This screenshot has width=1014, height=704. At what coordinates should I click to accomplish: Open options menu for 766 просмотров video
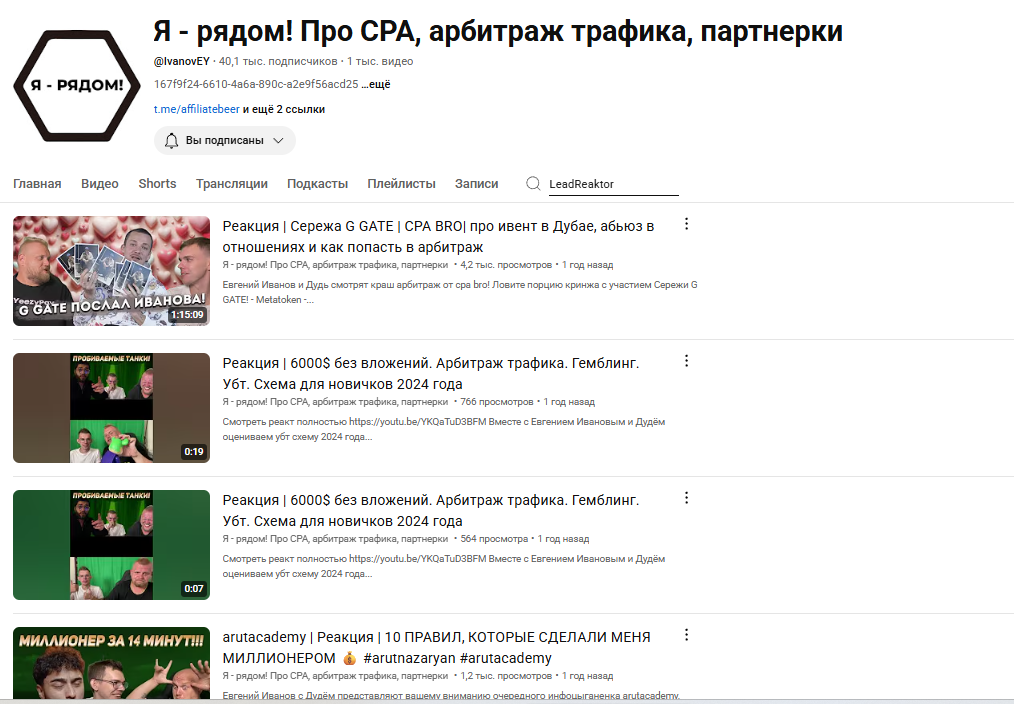click(x=686, y=361)
